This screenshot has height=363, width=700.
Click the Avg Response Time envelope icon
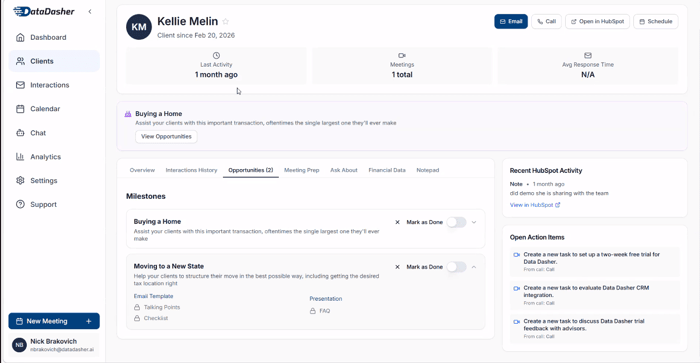[x=588, y=55]
